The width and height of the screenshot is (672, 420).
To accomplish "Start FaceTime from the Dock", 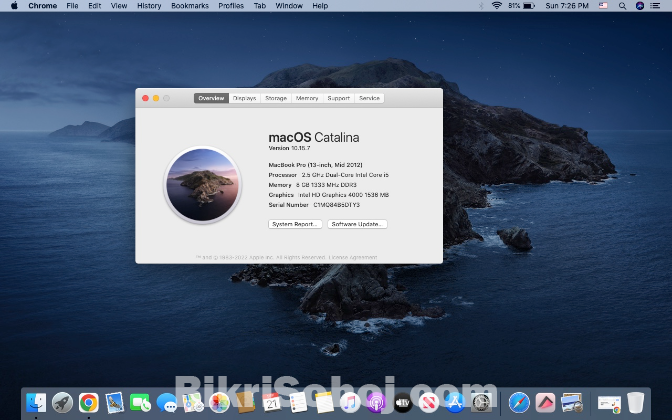I will click(141, 403).
